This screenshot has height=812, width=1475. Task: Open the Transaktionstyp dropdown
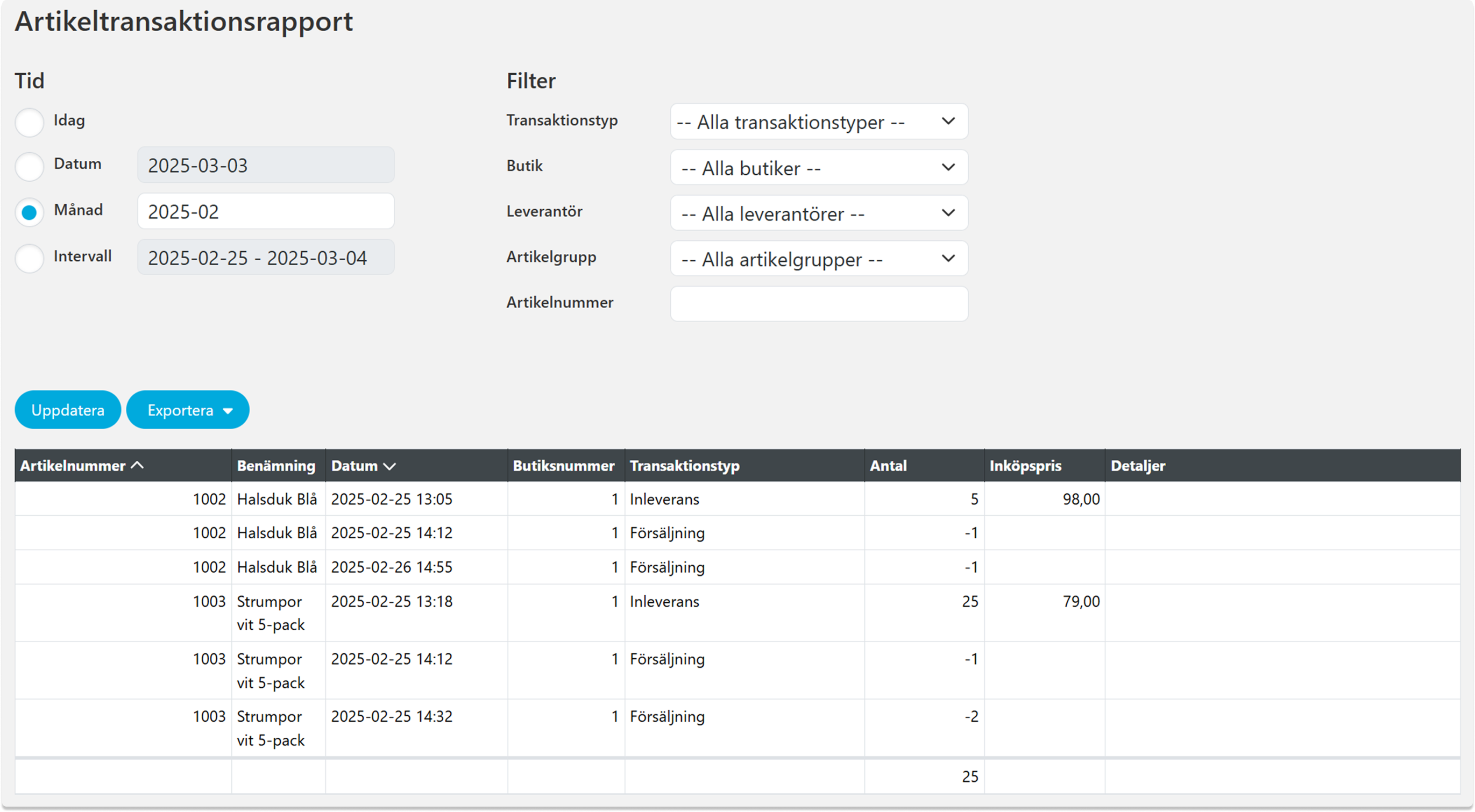[x=819, y=122]
